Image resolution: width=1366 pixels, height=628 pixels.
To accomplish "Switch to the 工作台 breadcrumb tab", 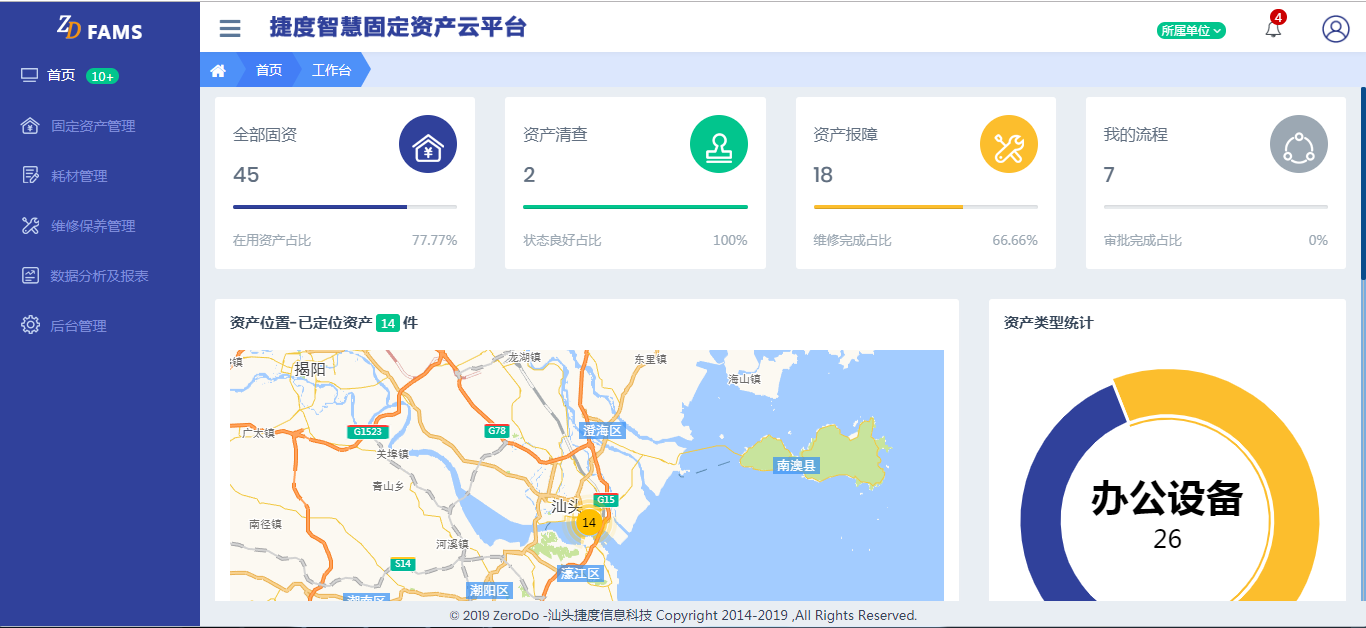I will click(x=331, y=70).
